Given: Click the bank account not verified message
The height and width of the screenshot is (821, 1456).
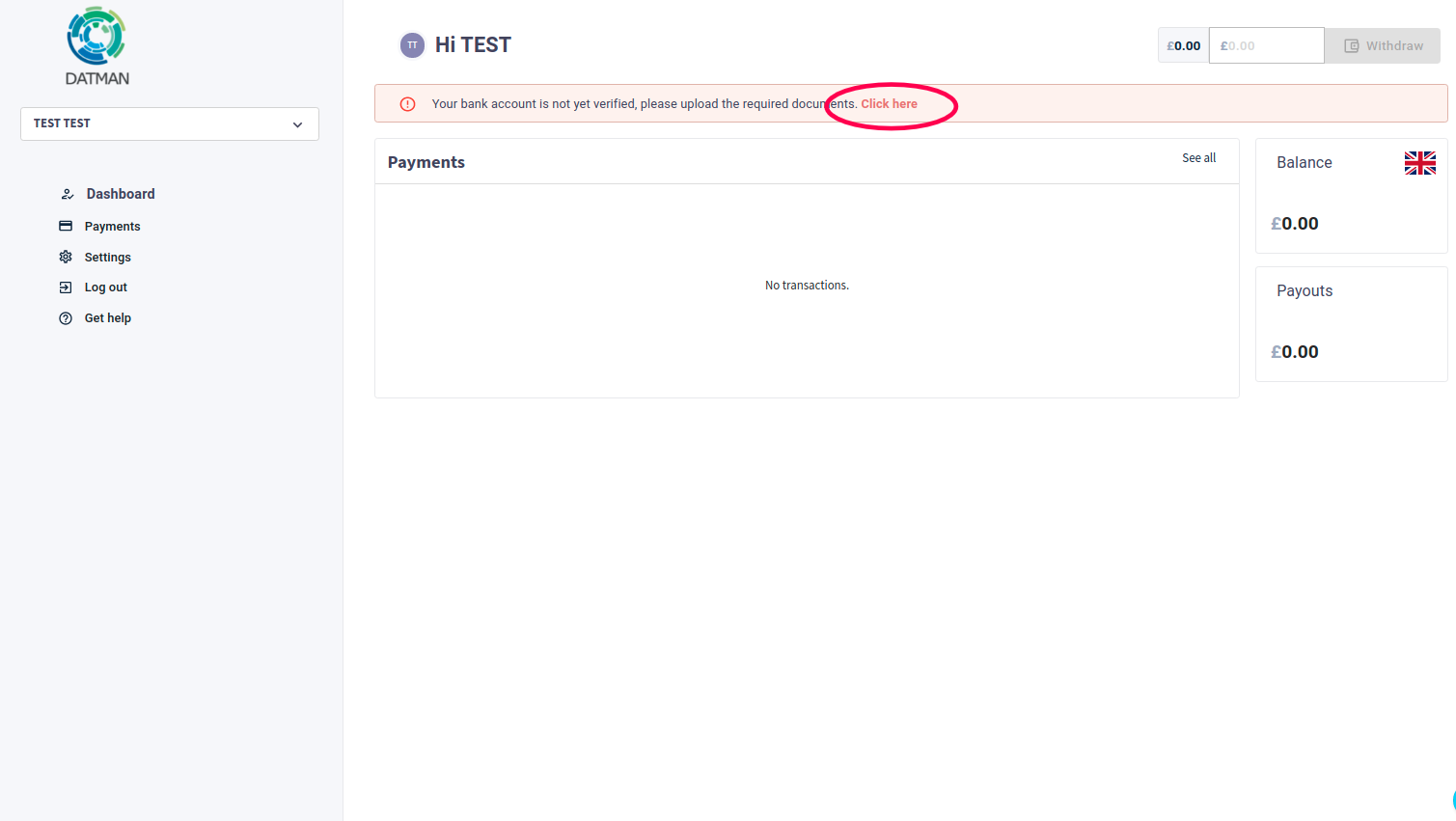Looking at the screenshot, I should pos(644,104).
